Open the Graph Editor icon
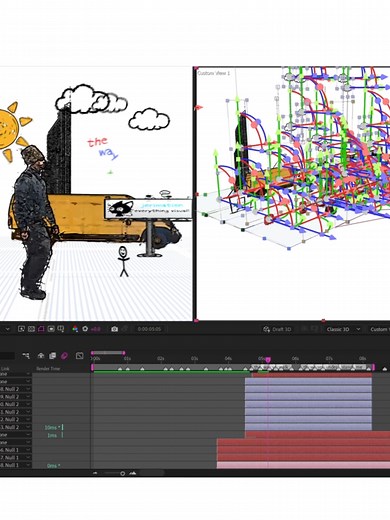The height and width of the screenshot is (520, 390). [x=79, y=356]
